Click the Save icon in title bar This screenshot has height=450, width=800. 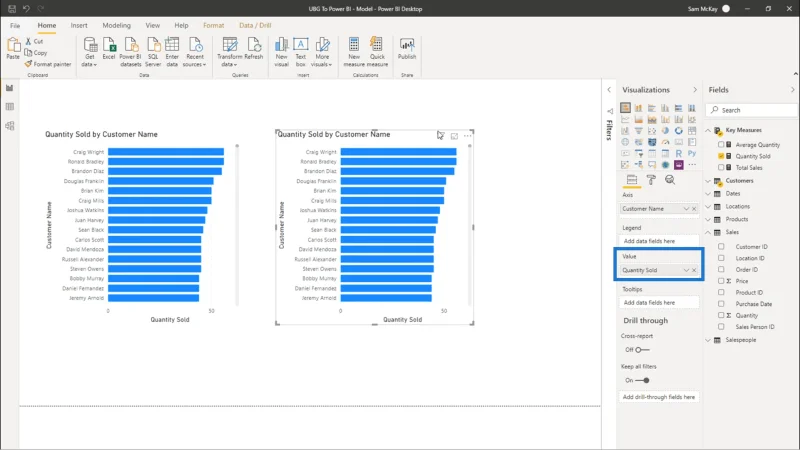pos(12,9)
